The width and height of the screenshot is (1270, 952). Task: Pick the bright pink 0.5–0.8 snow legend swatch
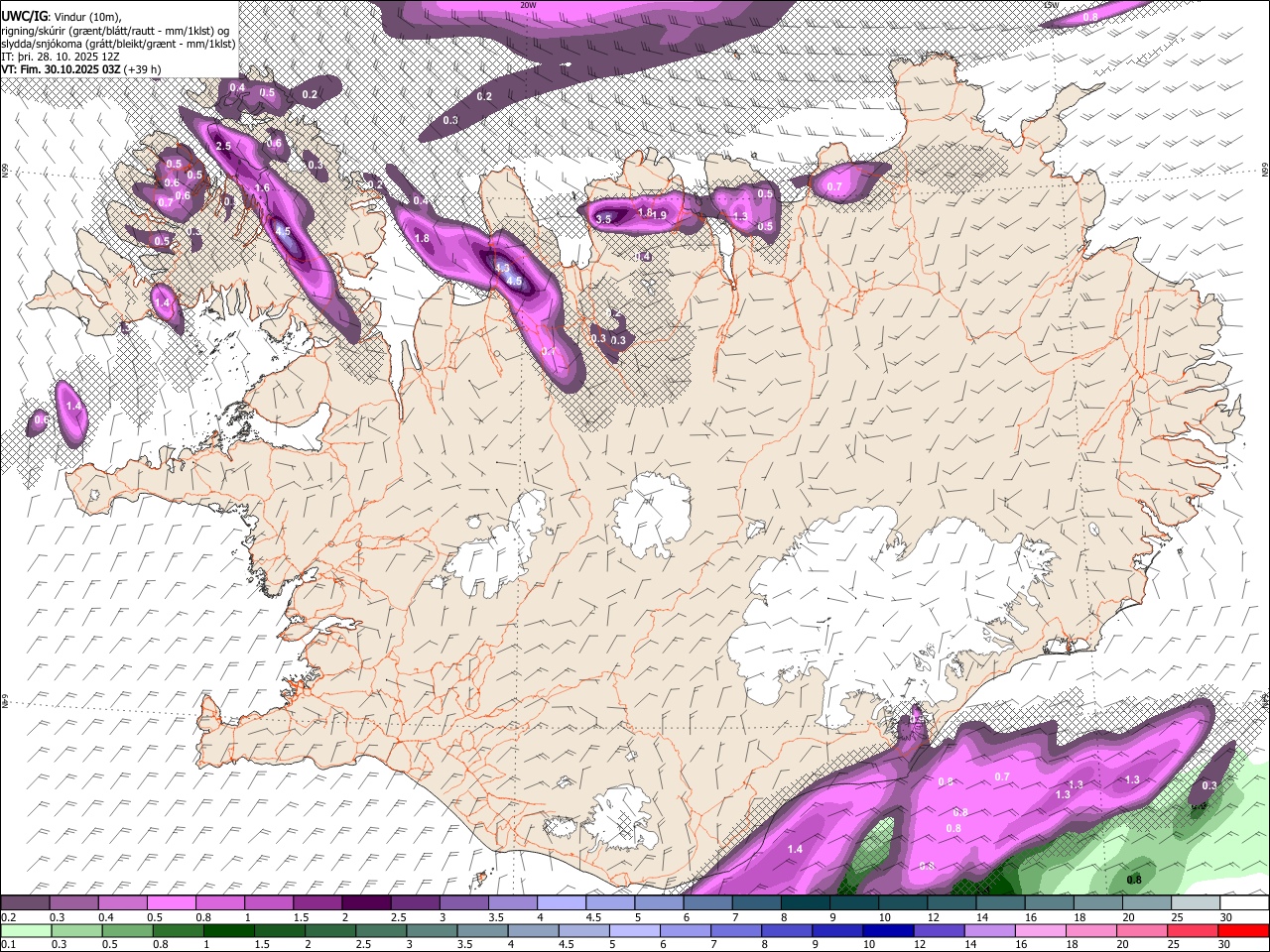pos(172,902)
